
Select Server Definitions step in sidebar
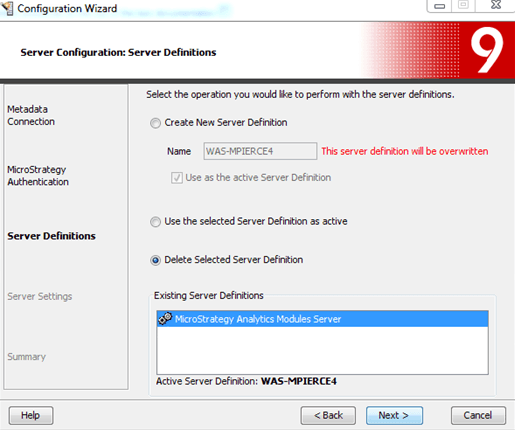tap(51, 236)
